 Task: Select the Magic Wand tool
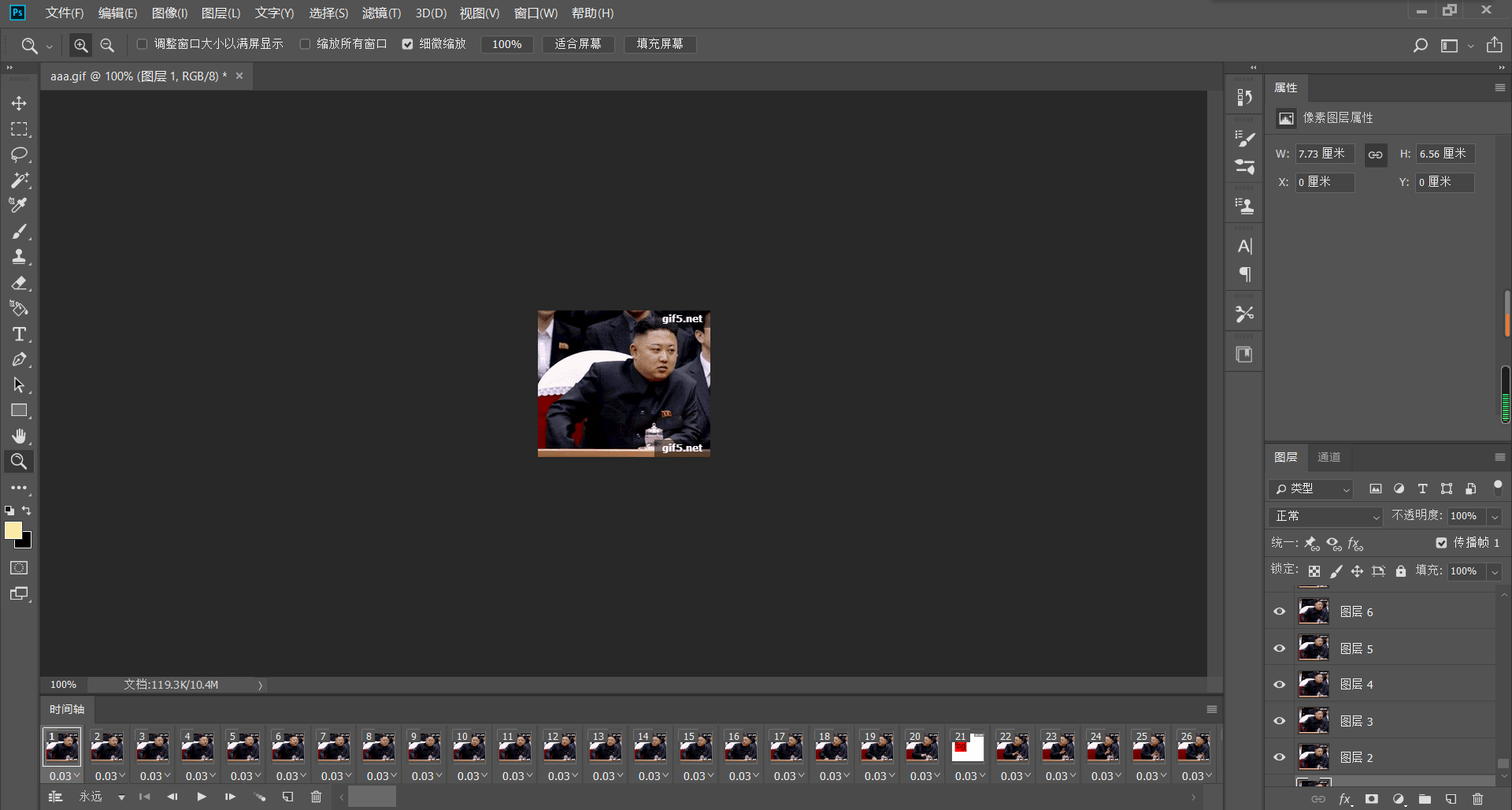pyautogui.click(x=19, y=180)
